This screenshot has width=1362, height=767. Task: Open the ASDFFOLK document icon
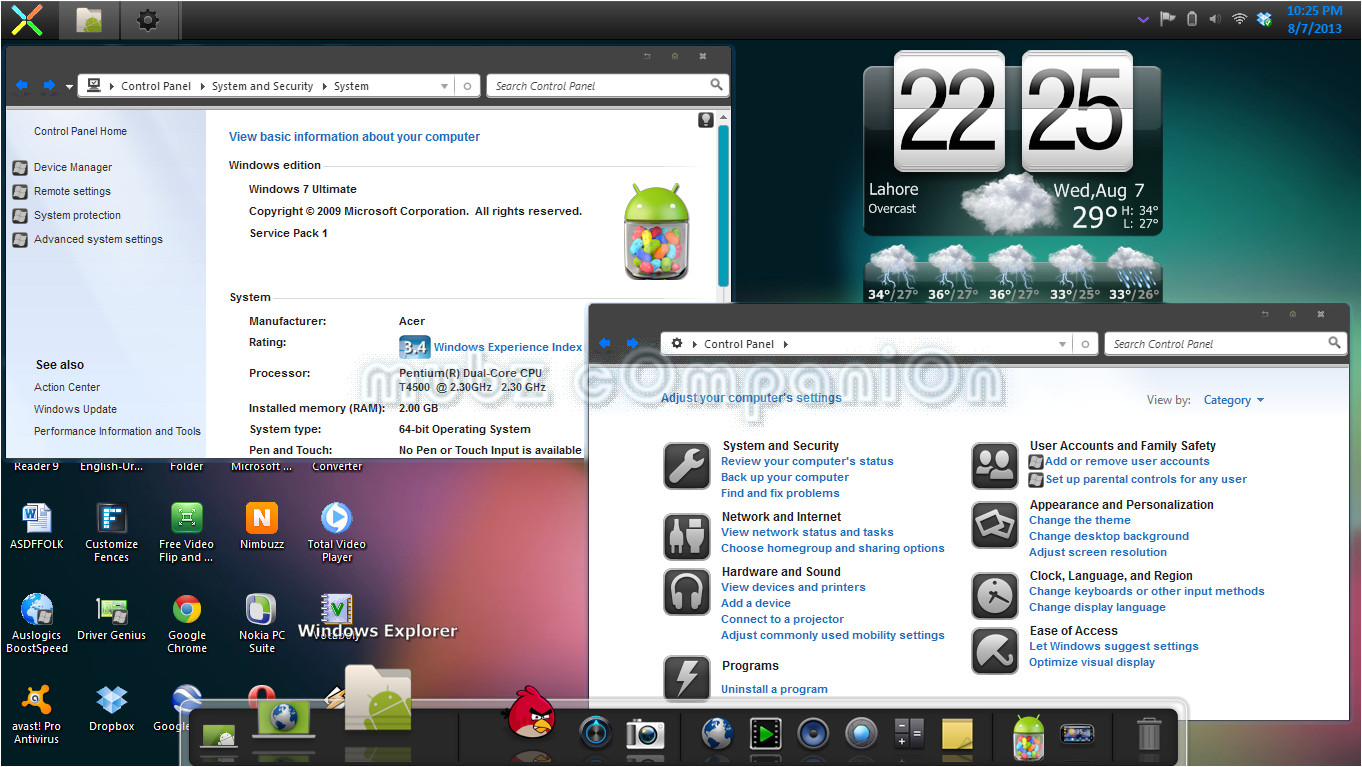tap(37, 526)
